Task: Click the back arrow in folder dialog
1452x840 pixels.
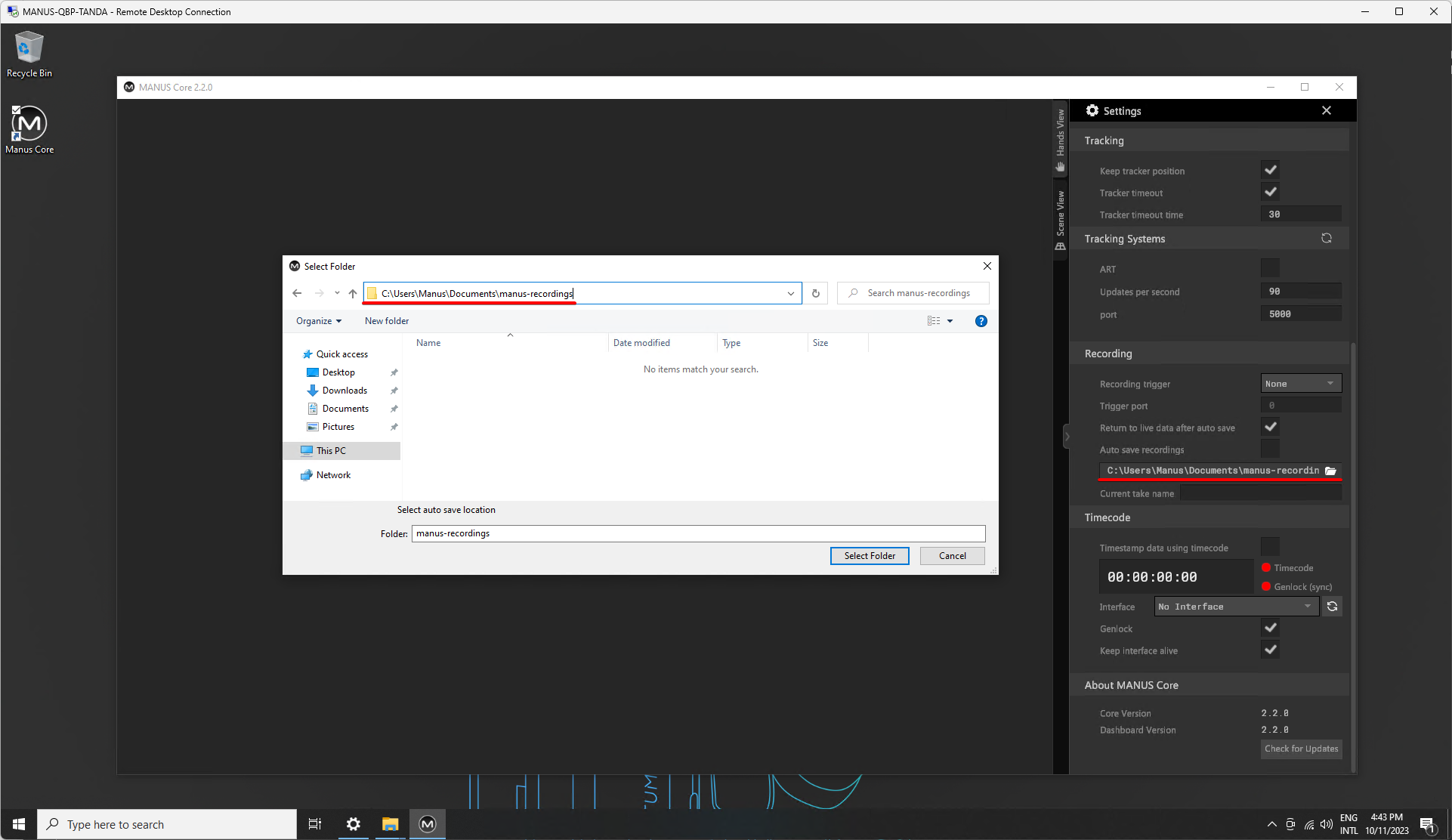Action: tap(297, 293)
